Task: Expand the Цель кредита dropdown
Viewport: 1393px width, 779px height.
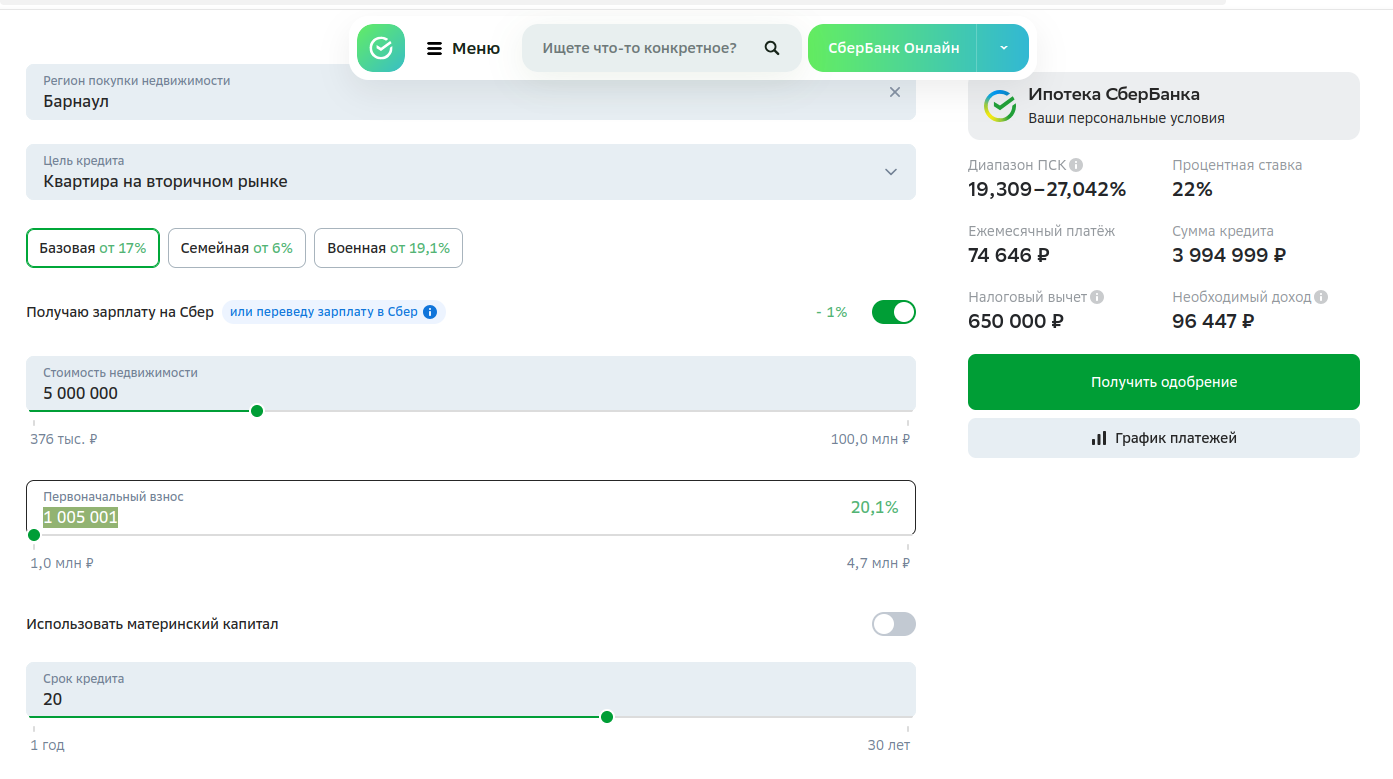Action: point(890,172)
